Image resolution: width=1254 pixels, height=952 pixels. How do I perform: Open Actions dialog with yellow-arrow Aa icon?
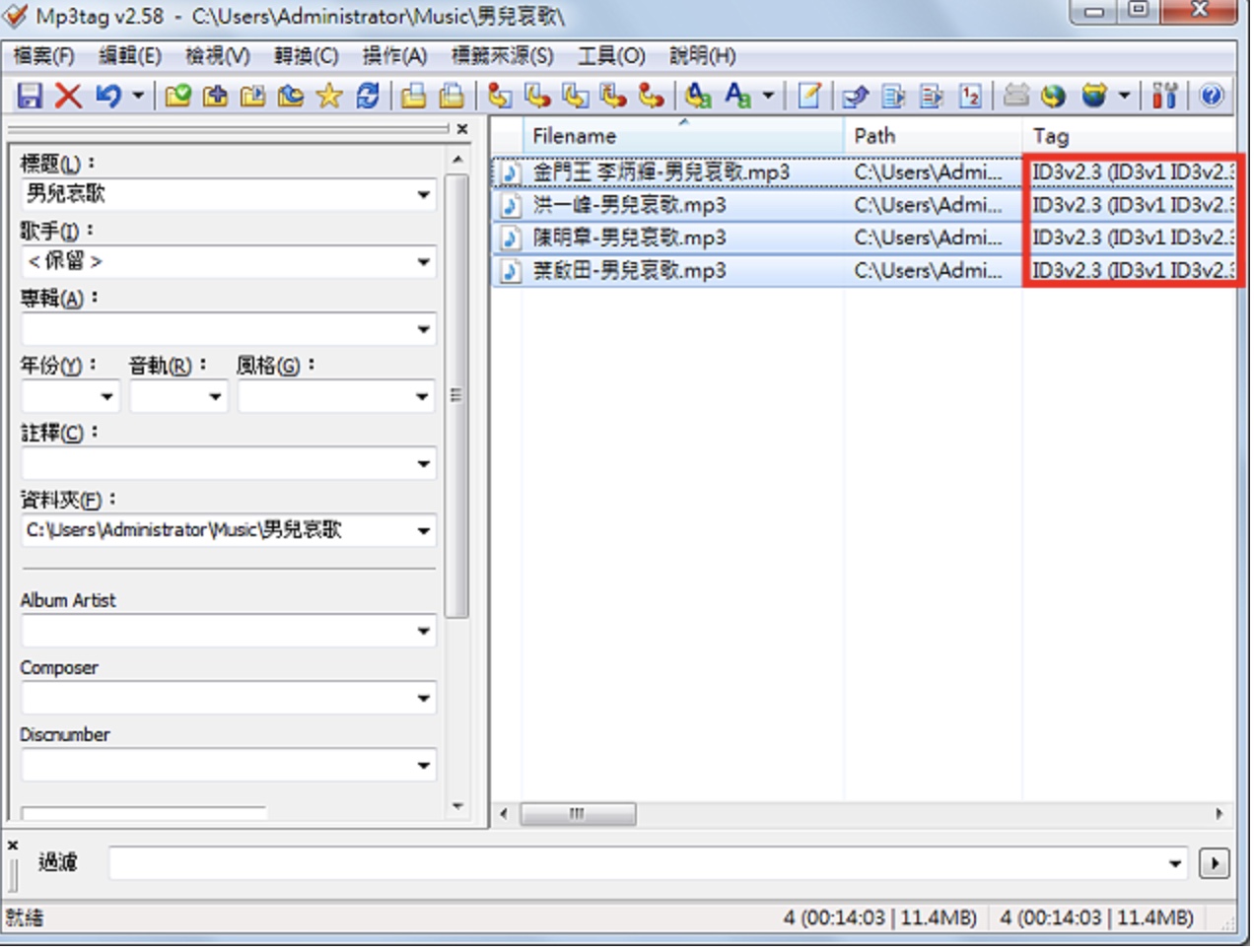coord(699,96)
